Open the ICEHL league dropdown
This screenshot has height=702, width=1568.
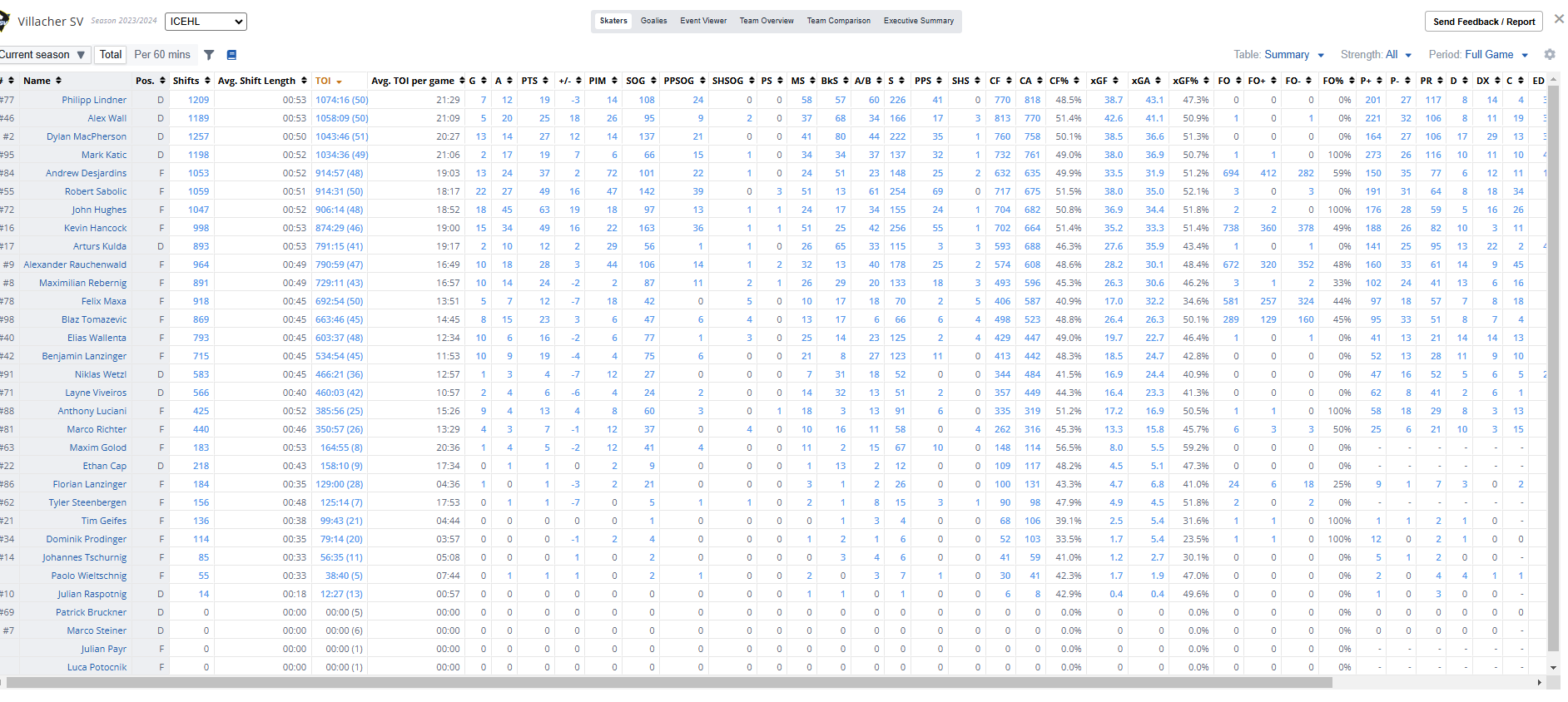[206, 22]
